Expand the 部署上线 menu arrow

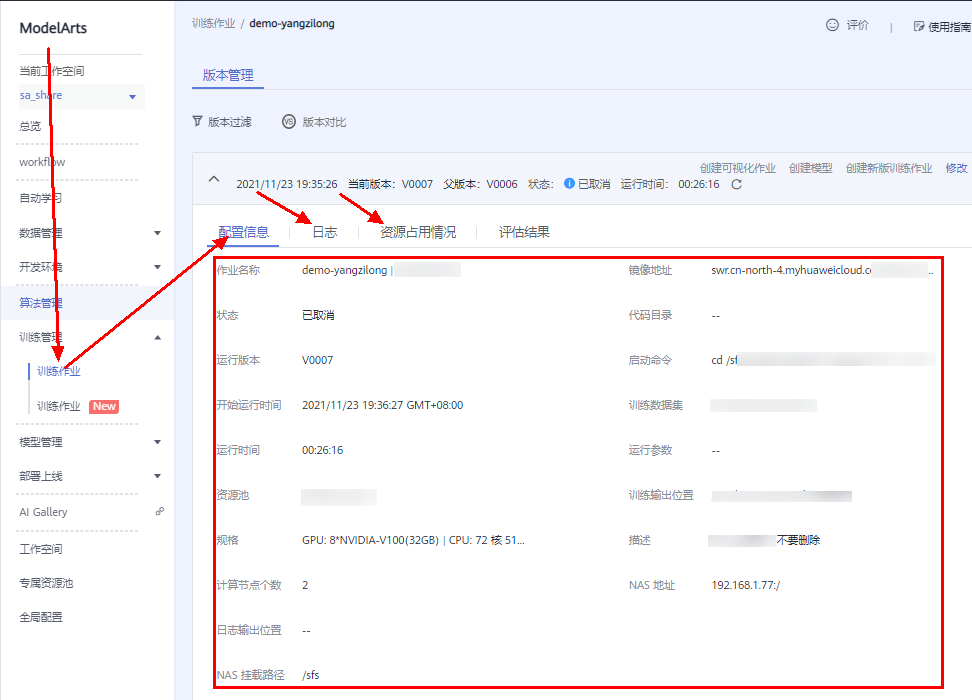coord(157,476)
